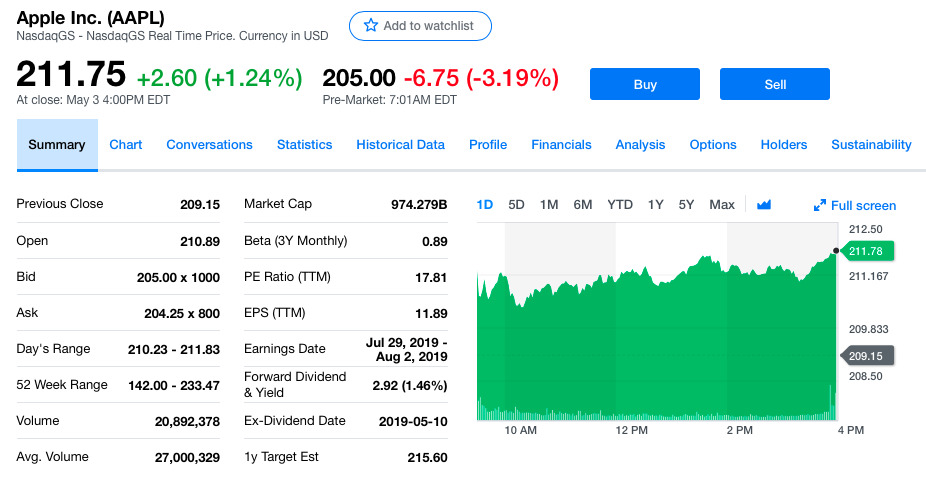Click the star icon in Add to watchlist
Viewport: 926px width, 477px height.
pos(371,25)
